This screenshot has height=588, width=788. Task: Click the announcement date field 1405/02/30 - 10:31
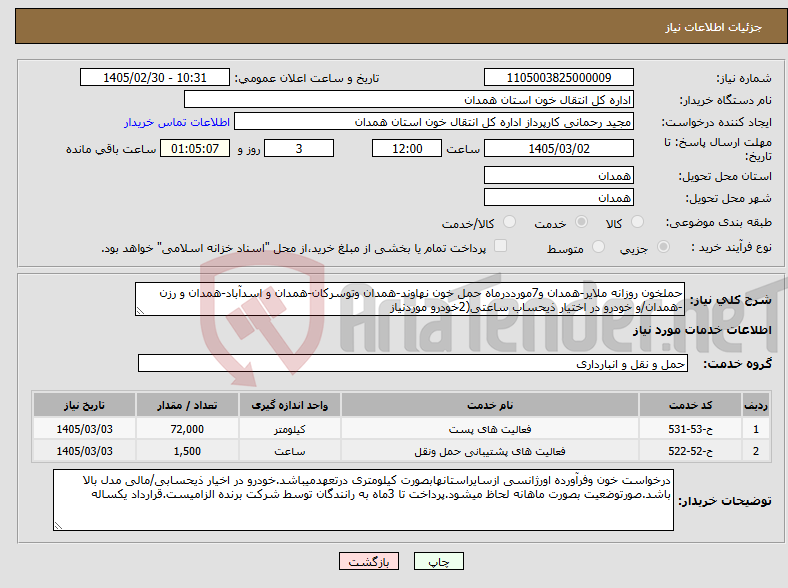[x=155, y=77]
